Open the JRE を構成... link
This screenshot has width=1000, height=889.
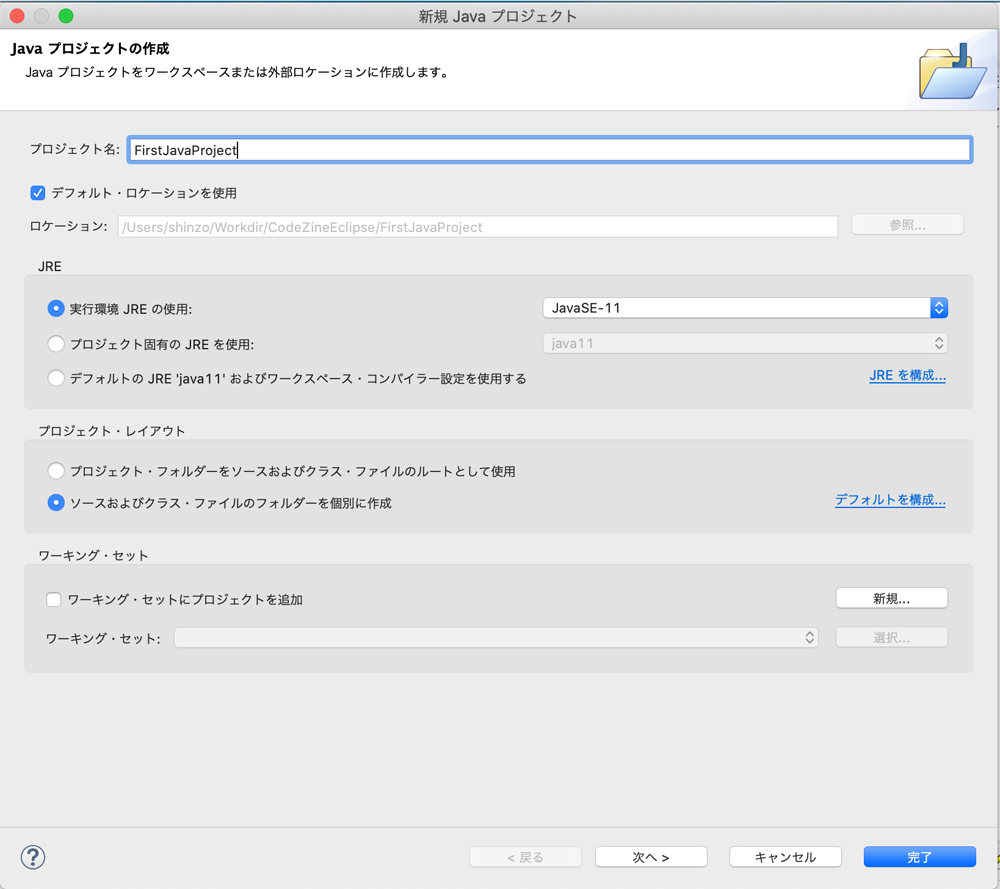pyautogui.click(x=907, y=375)
